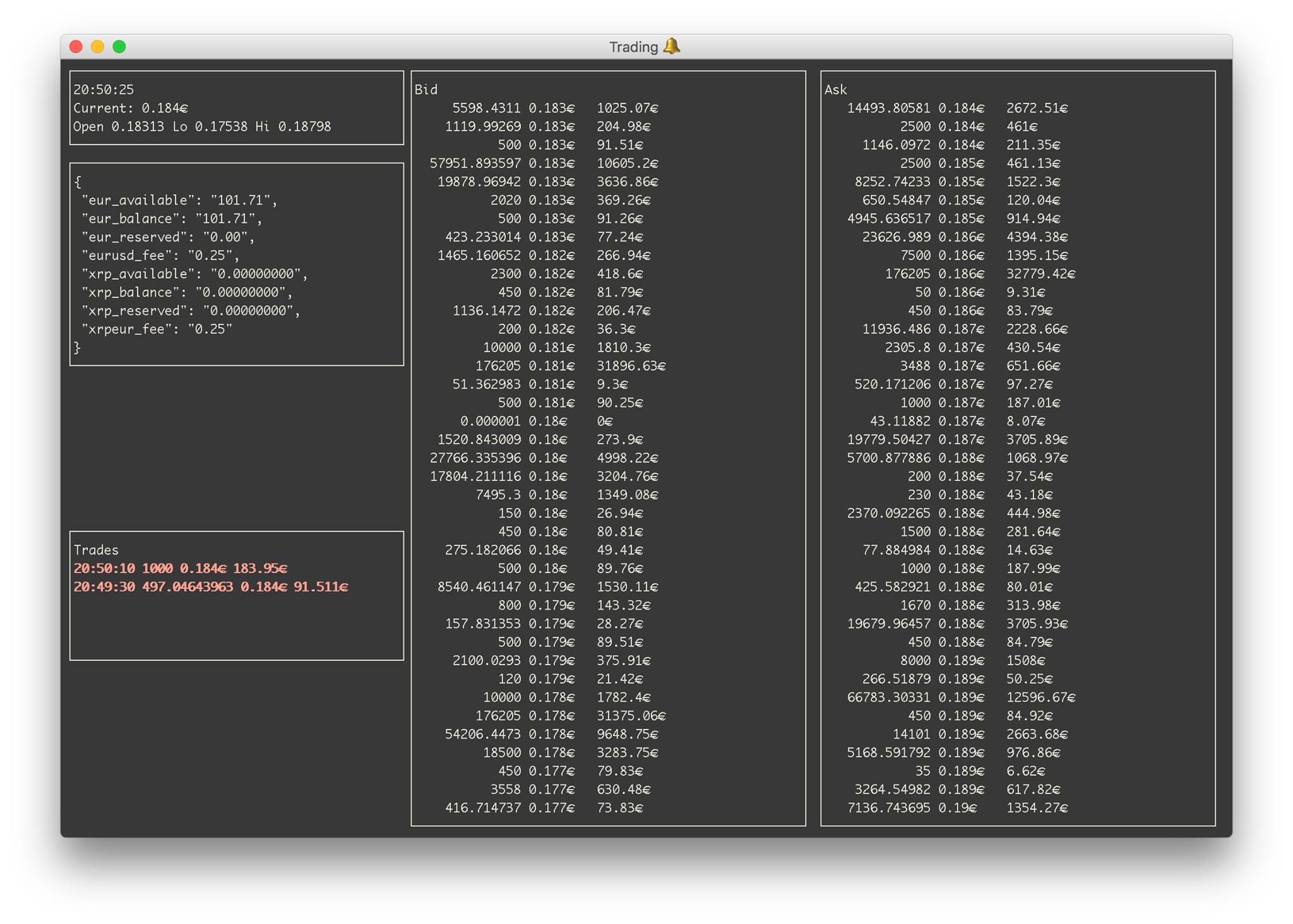This screenshot has width=1293, height=924.
Task: Select the ask row 7500 worth 1395.15€
Action: click(984, 255)
